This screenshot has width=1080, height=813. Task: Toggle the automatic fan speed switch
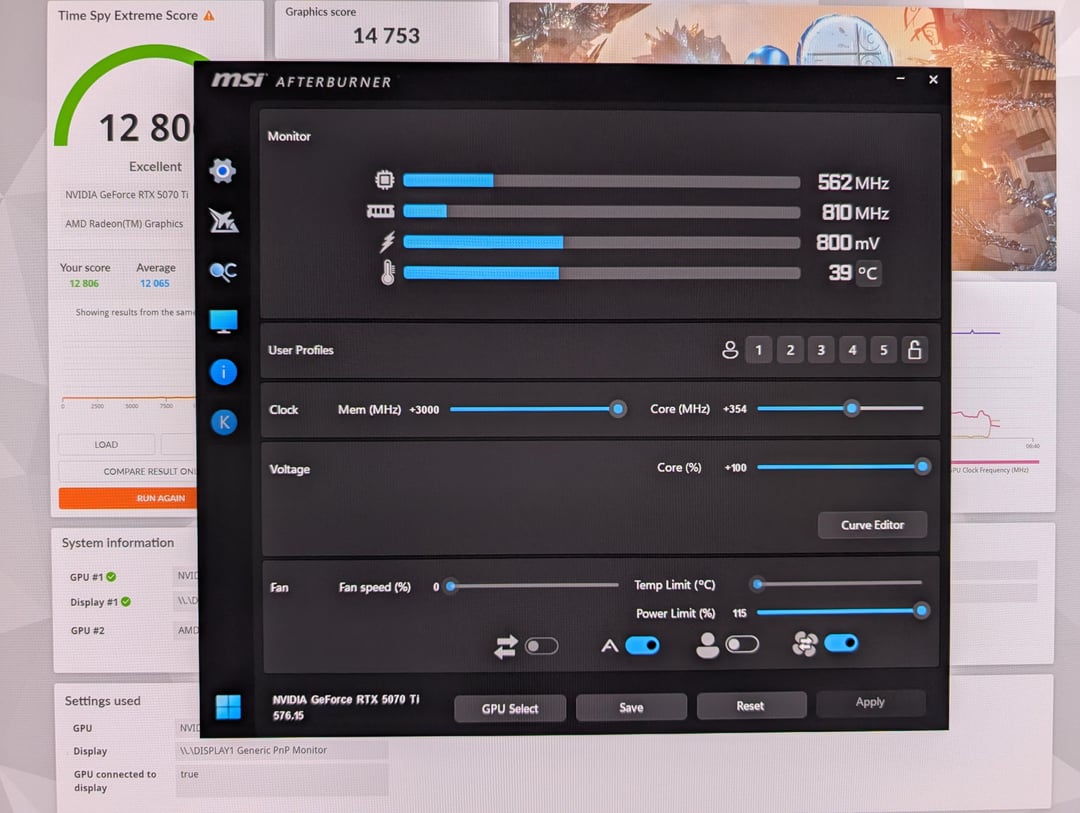(643, 646)
